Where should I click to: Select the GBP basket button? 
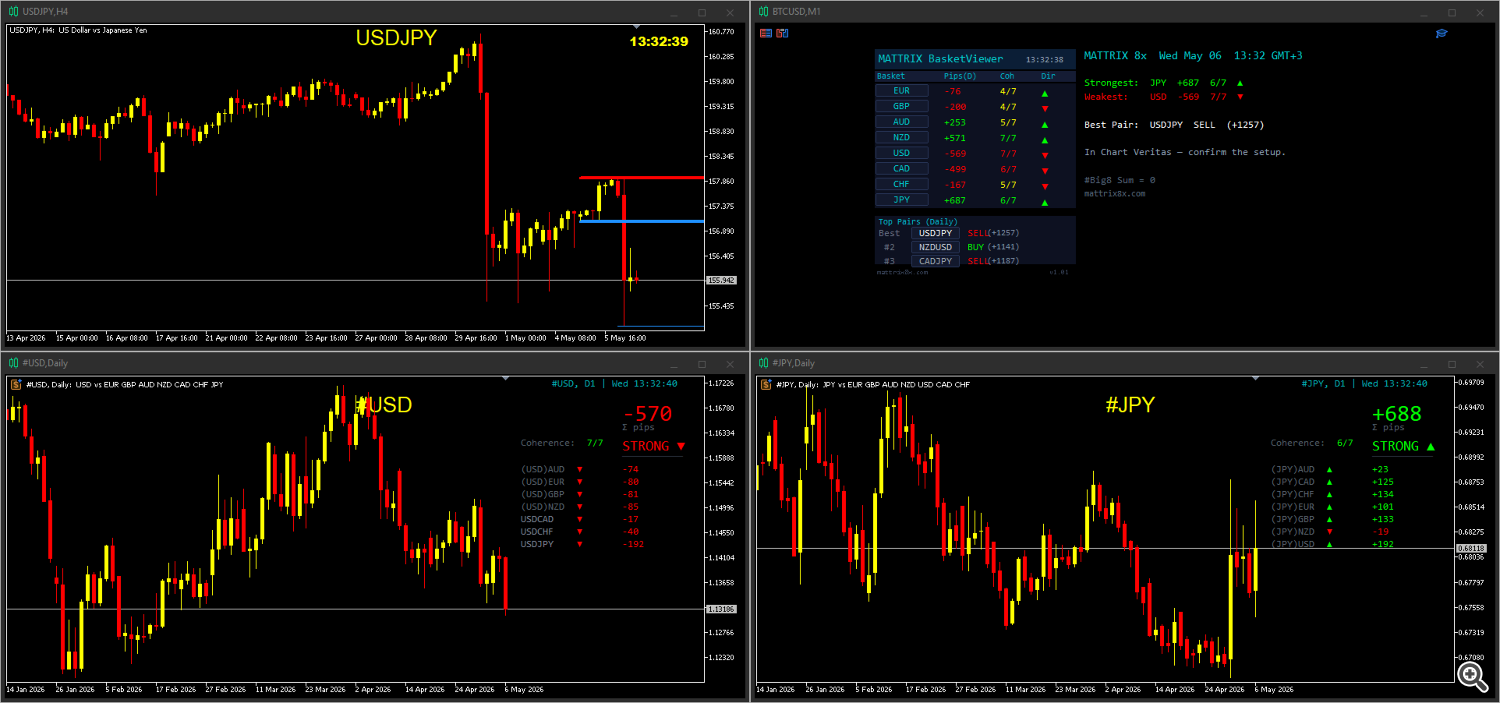pos(901,106)
